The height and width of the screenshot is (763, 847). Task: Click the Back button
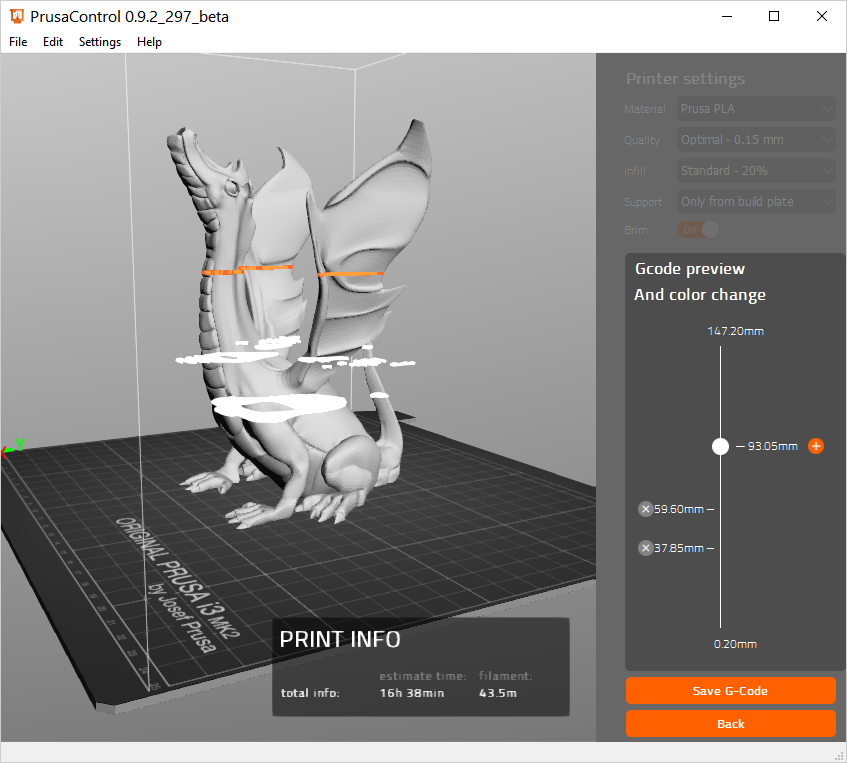[x=730, y=724]
